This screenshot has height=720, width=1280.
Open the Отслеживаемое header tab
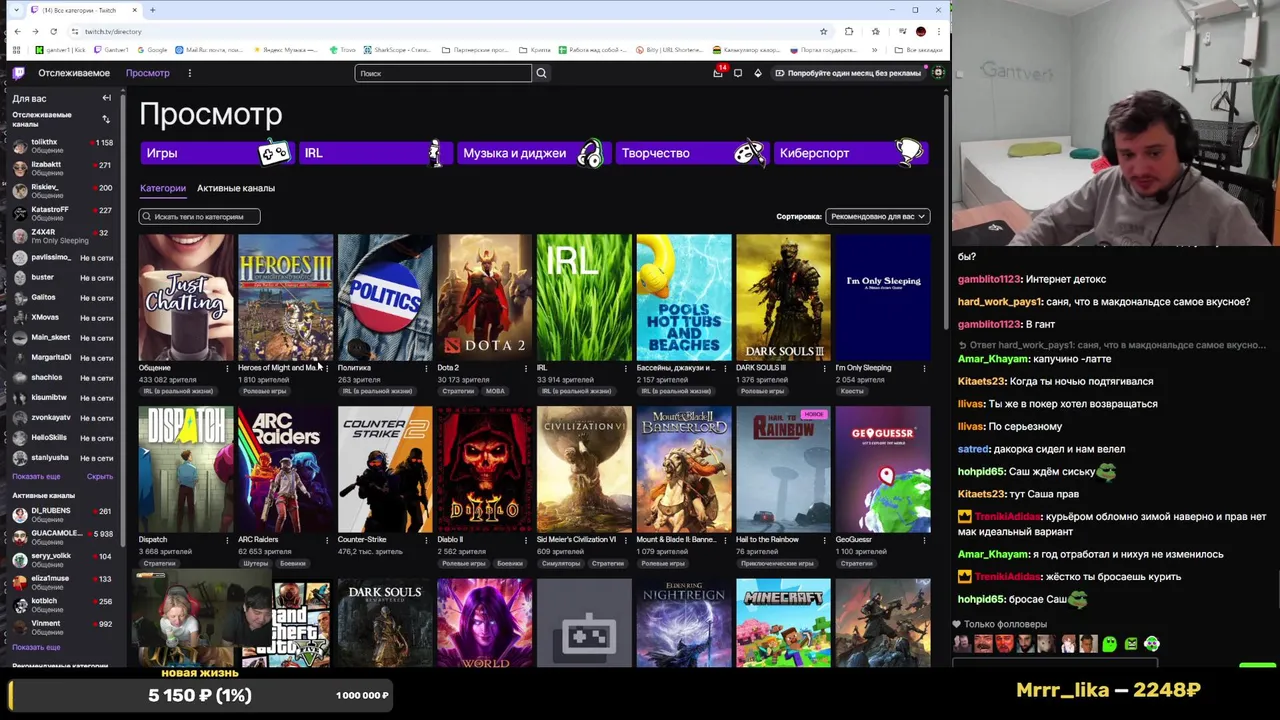click(74, 73)
